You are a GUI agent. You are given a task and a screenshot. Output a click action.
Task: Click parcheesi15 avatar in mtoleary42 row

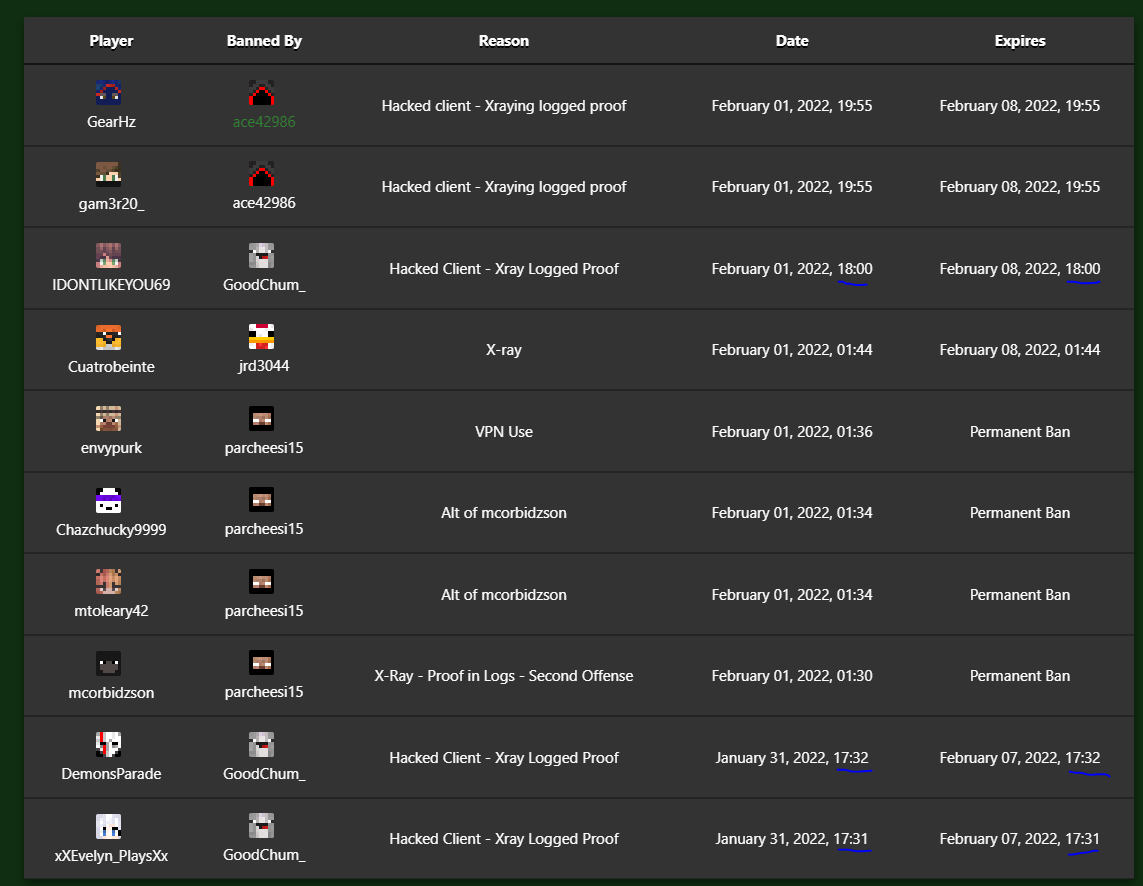[x=262, y=582]
